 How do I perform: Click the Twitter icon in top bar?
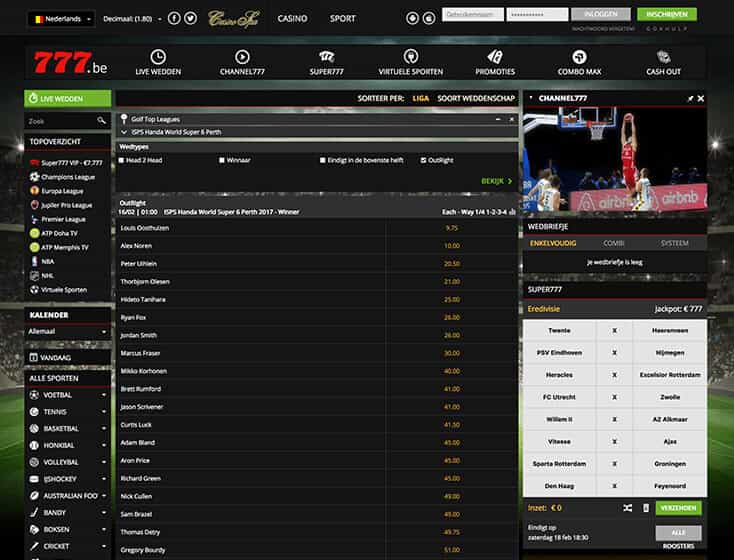pos(190,18)
